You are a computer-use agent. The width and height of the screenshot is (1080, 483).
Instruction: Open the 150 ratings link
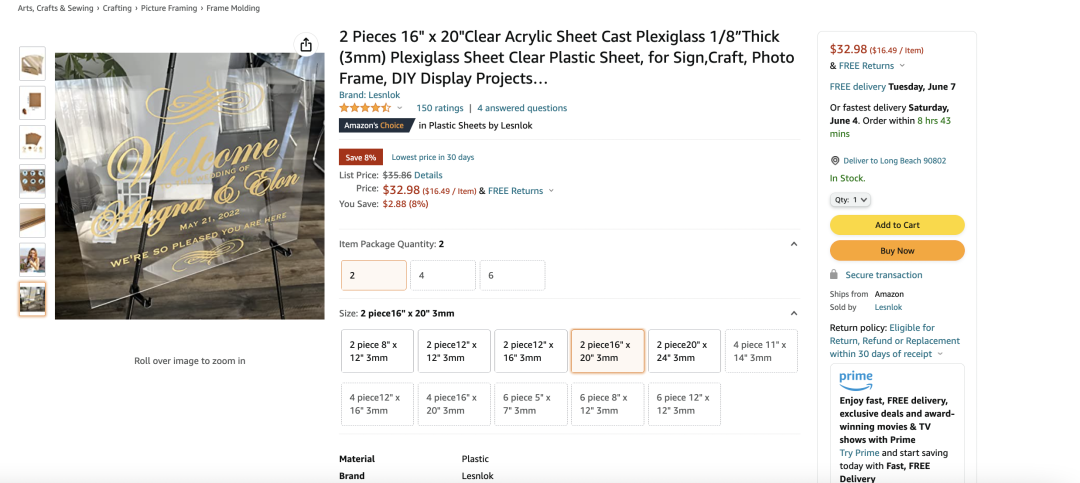click(440, 108)
